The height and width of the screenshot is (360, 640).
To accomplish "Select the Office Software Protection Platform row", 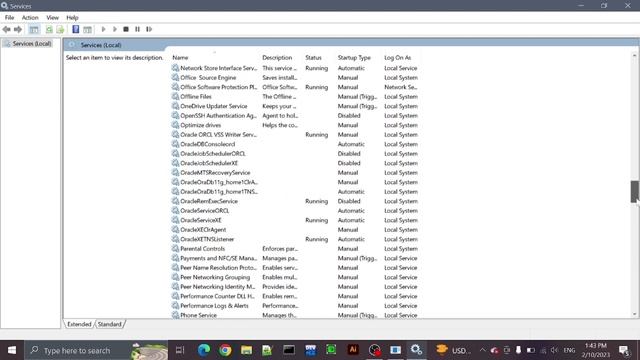I will coord(296,87).
